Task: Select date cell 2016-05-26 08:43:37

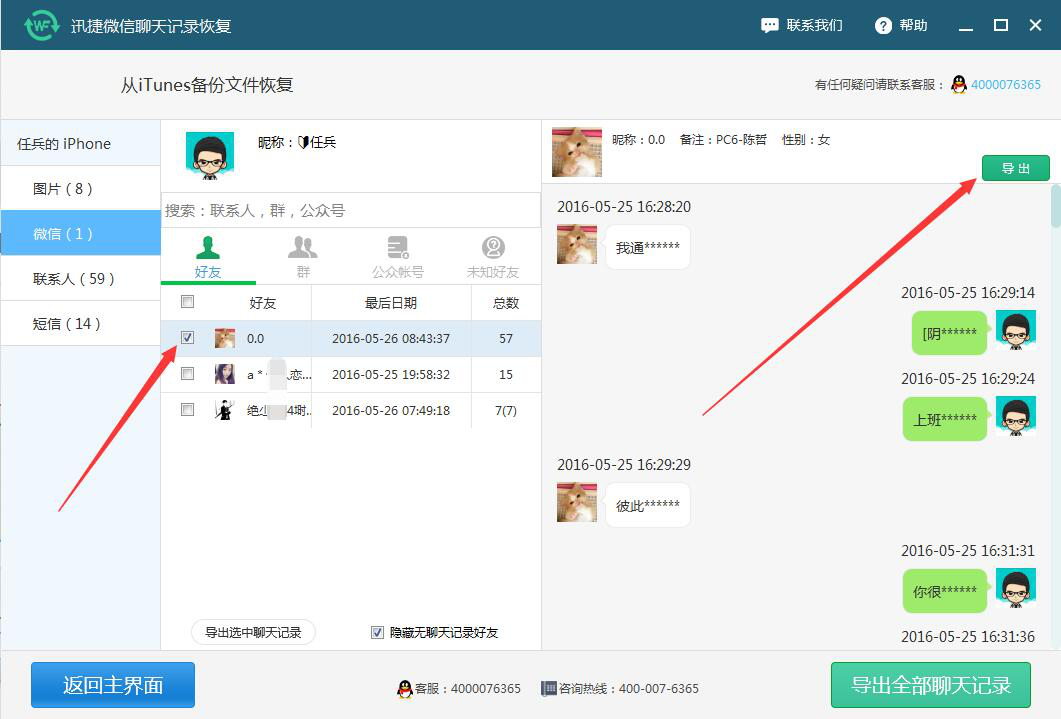Action: [391, 338]
